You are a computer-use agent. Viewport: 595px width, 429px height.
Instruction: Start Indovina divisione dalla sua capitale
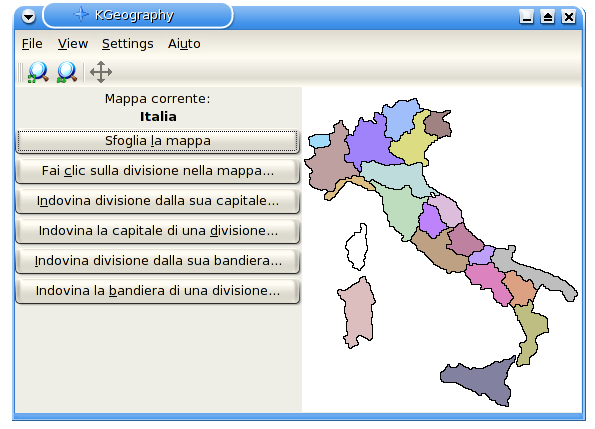157,201
